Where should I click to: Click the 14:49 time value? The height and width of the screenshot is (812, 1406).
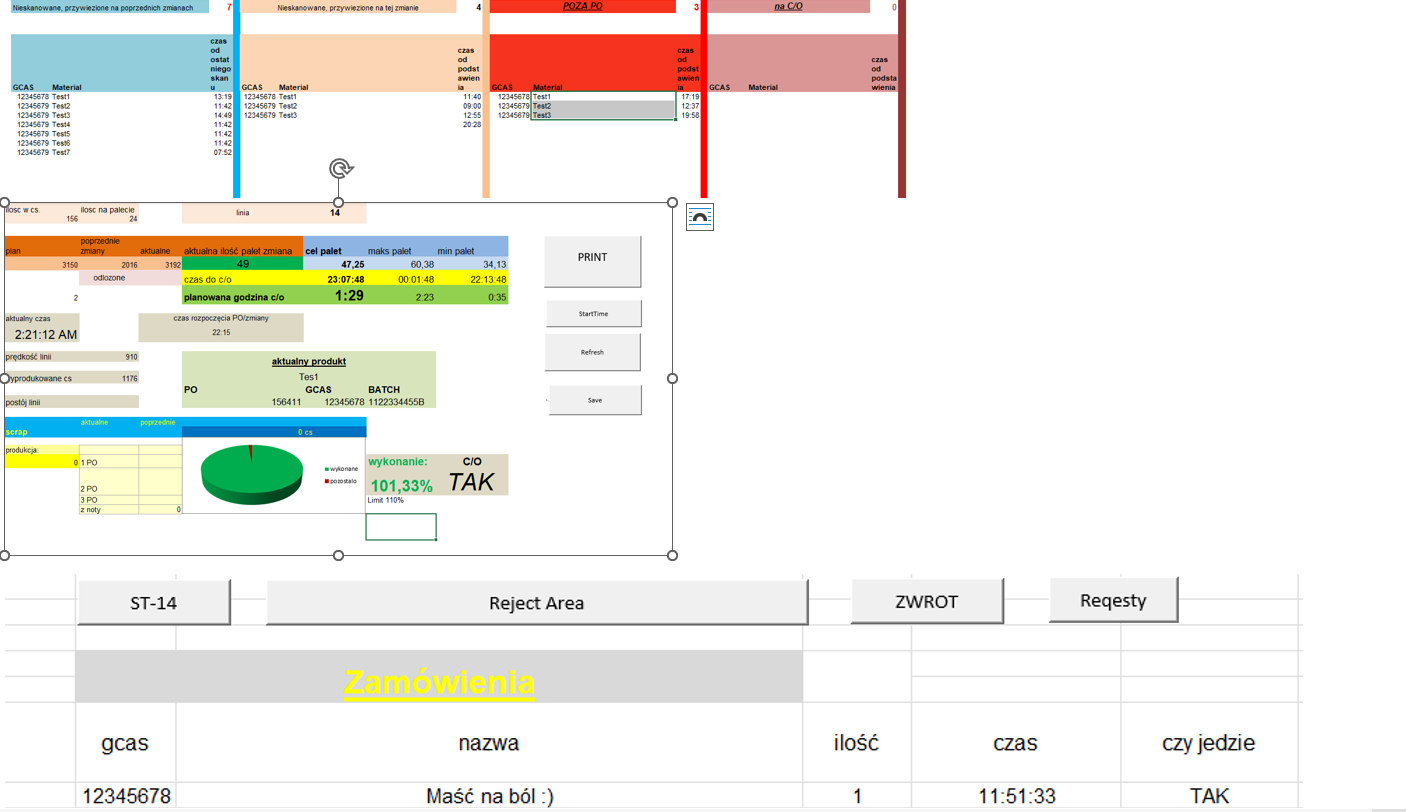coord(222,115)
